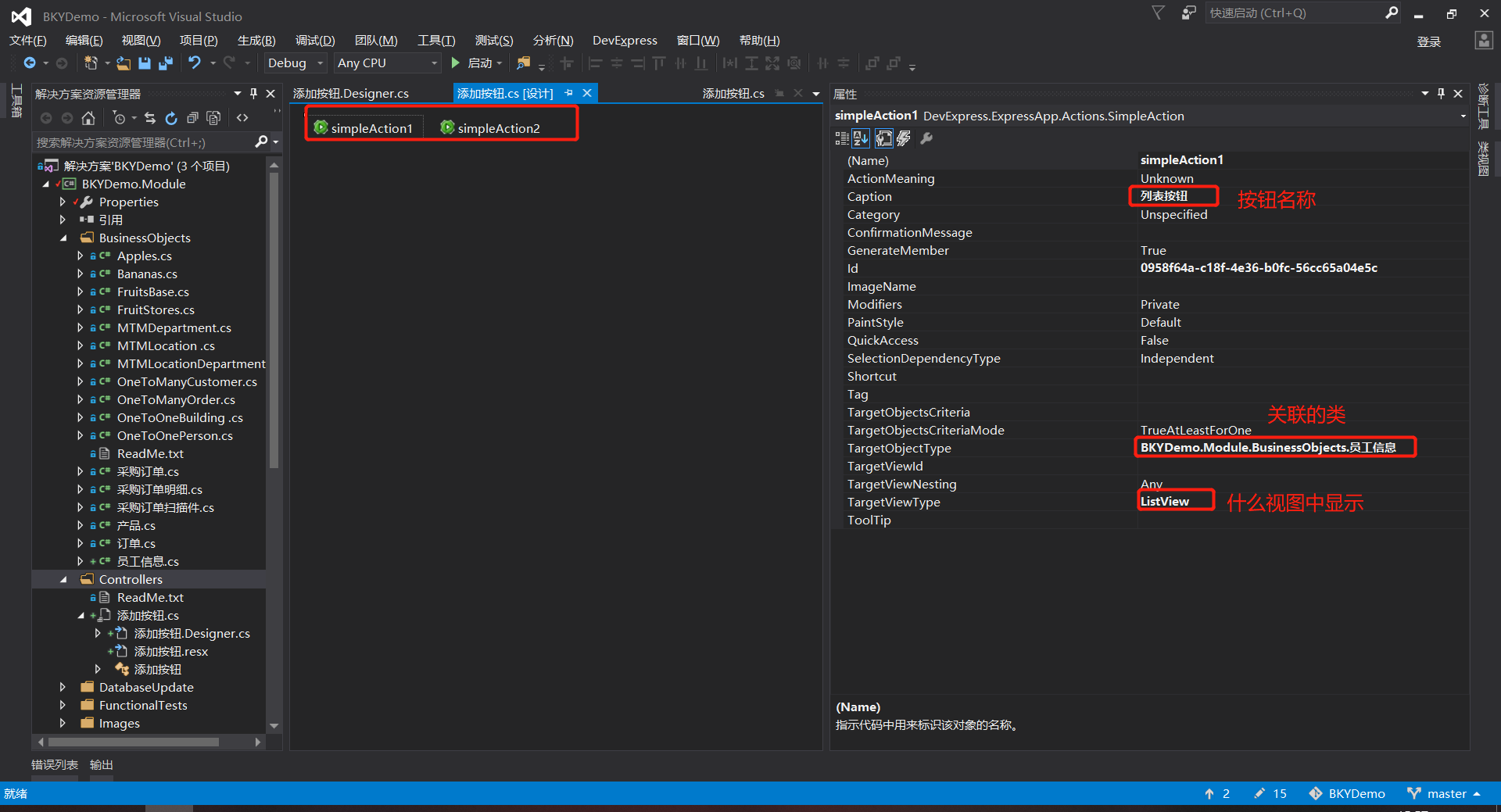Collapse the Controllers folder

63,580
